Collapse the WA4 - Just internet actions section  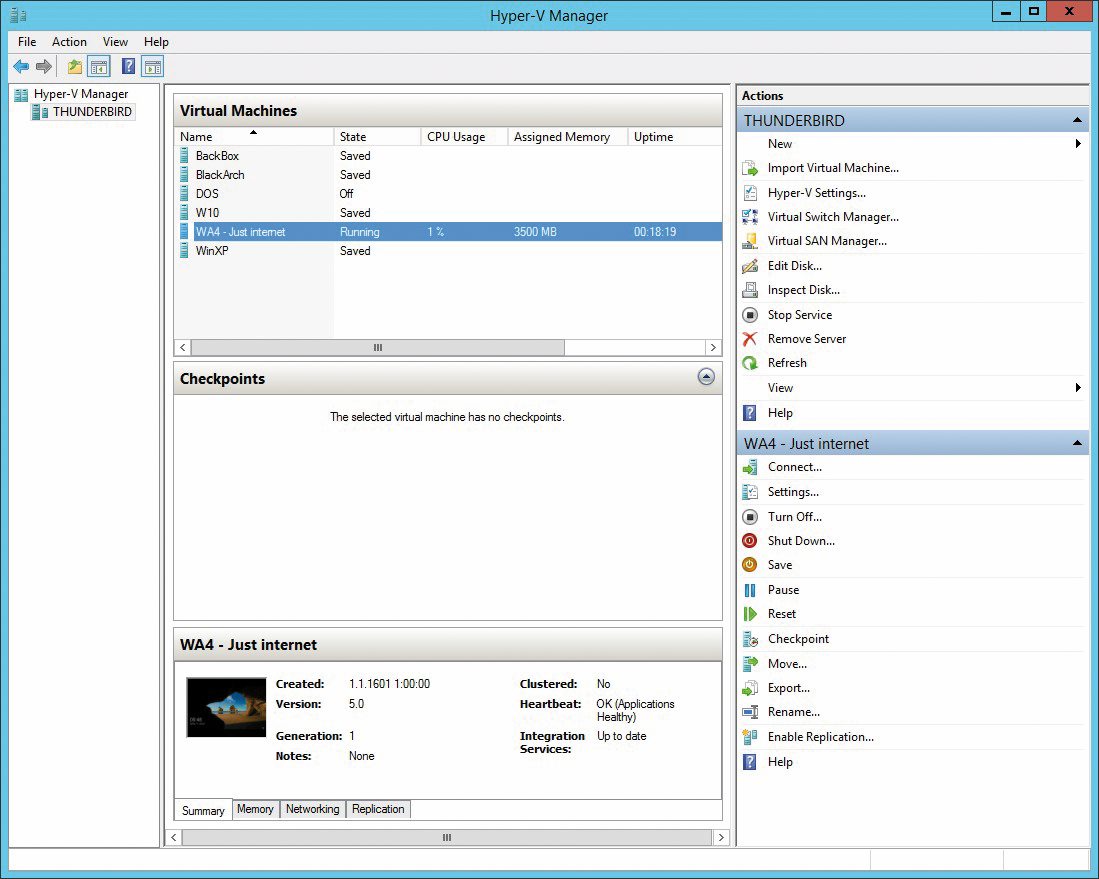pyautogui.click(x=1077, y=443)
